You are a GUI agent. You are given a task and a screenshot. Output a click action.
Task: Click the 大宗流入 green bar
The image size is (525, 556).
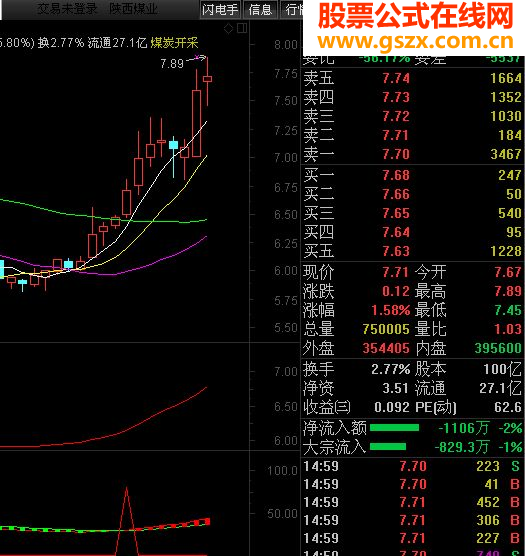point(388,446)
